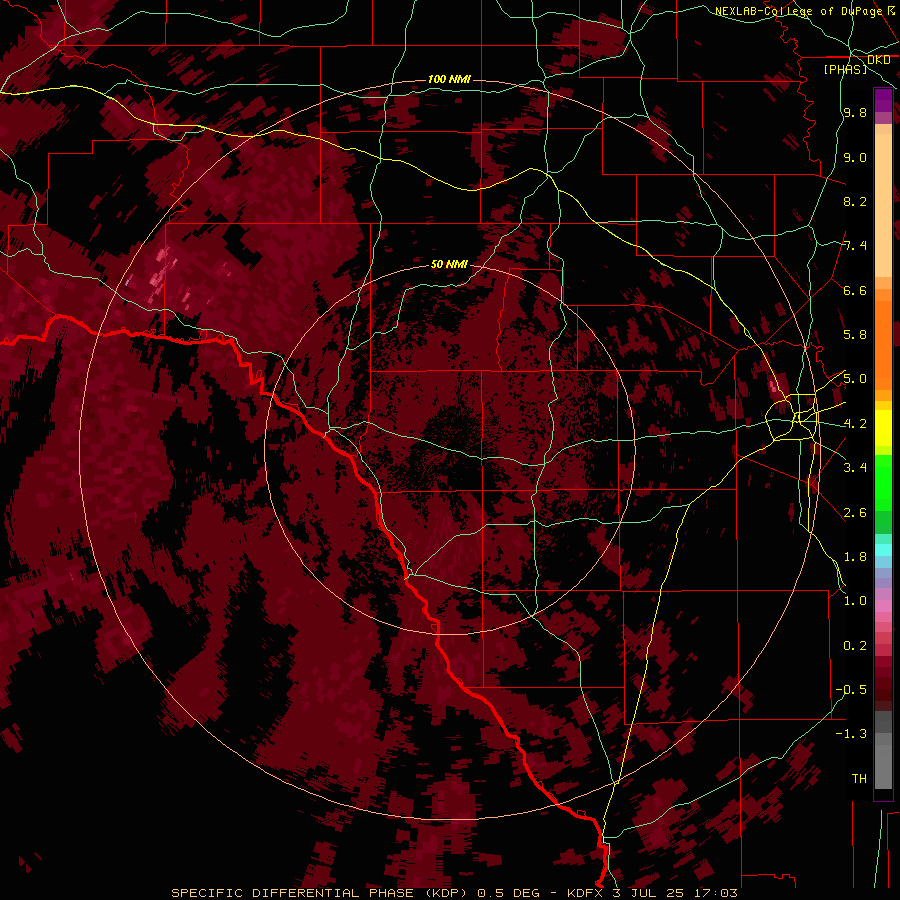Click the 2.6 value on color scale
900x900 pixels.
pyautogui.click(x=855, y=512)
